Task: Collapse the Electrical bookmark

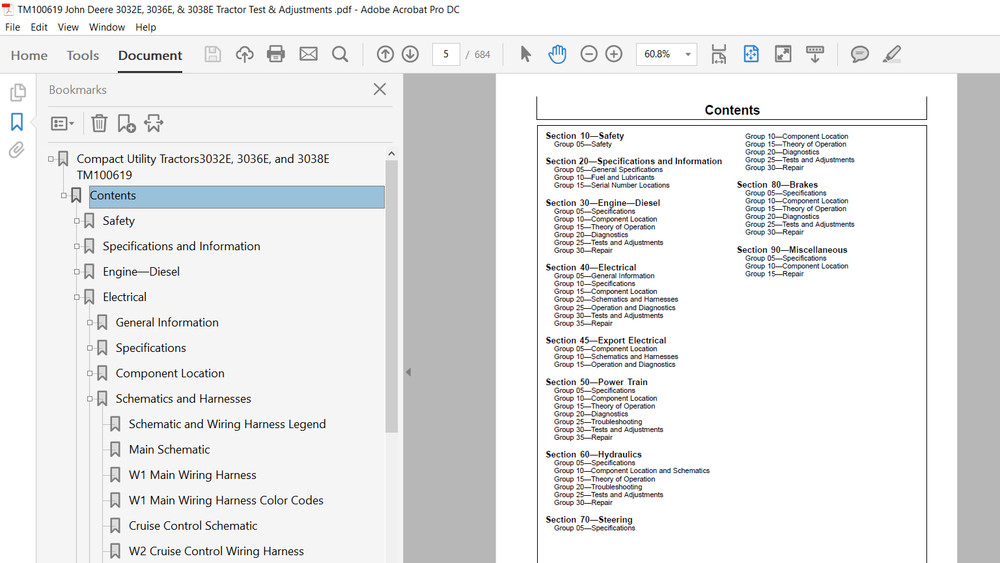Action: 77,297
